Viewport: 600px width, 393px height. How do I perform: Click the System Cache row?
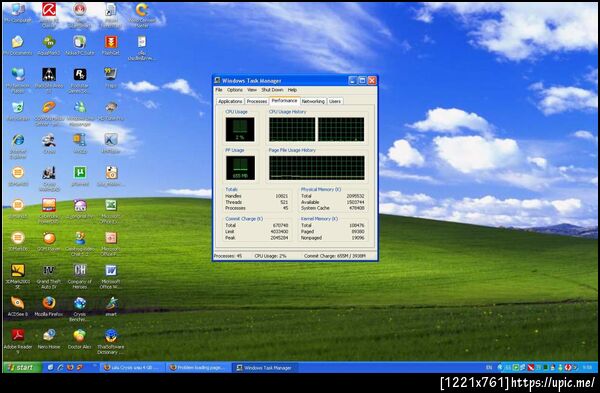click(x=333, y=208)
